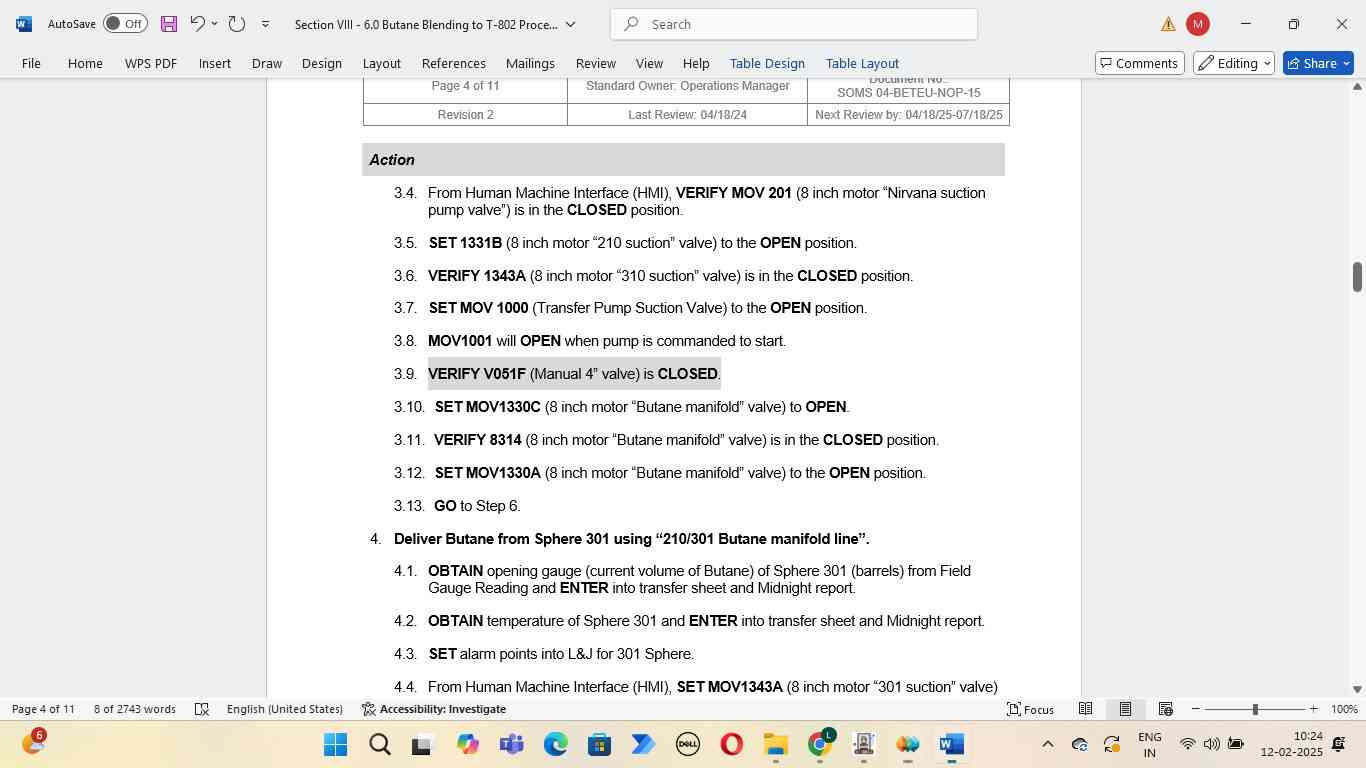Expand the document title dropdown chevron
The height and width of the screenshot is (768, 1366).
pyautogui.click(x=571, y=24)
